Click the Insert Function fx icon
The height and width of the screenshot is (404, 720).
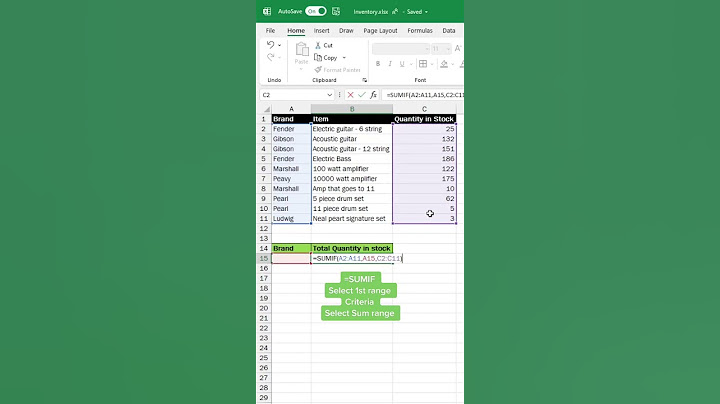pos(373,95)
